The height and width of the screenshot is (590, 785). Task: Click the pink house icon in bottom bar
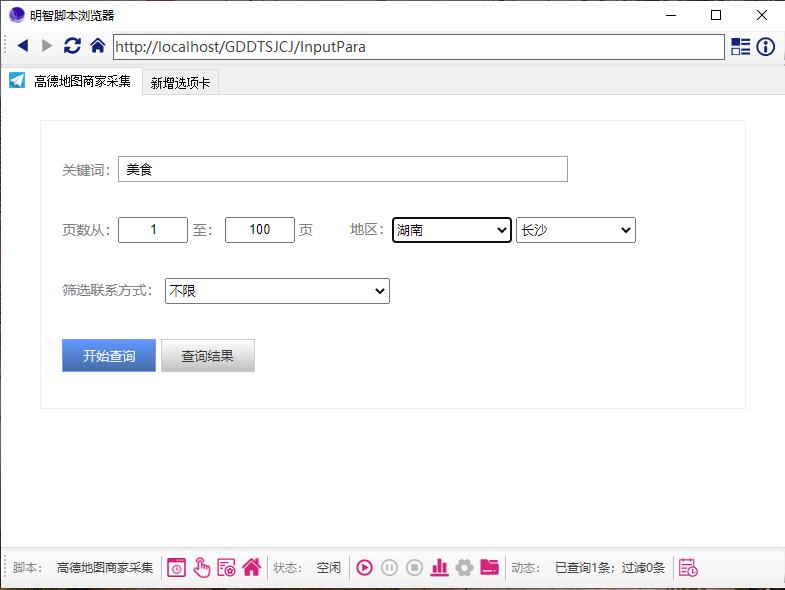251,568
